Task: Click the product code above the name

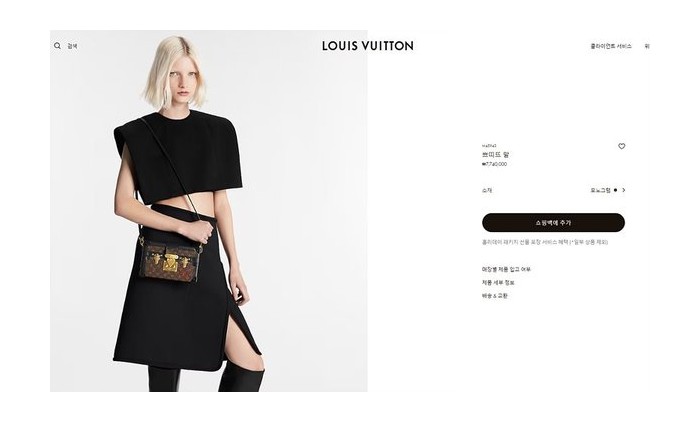Action: pos(489,146)
